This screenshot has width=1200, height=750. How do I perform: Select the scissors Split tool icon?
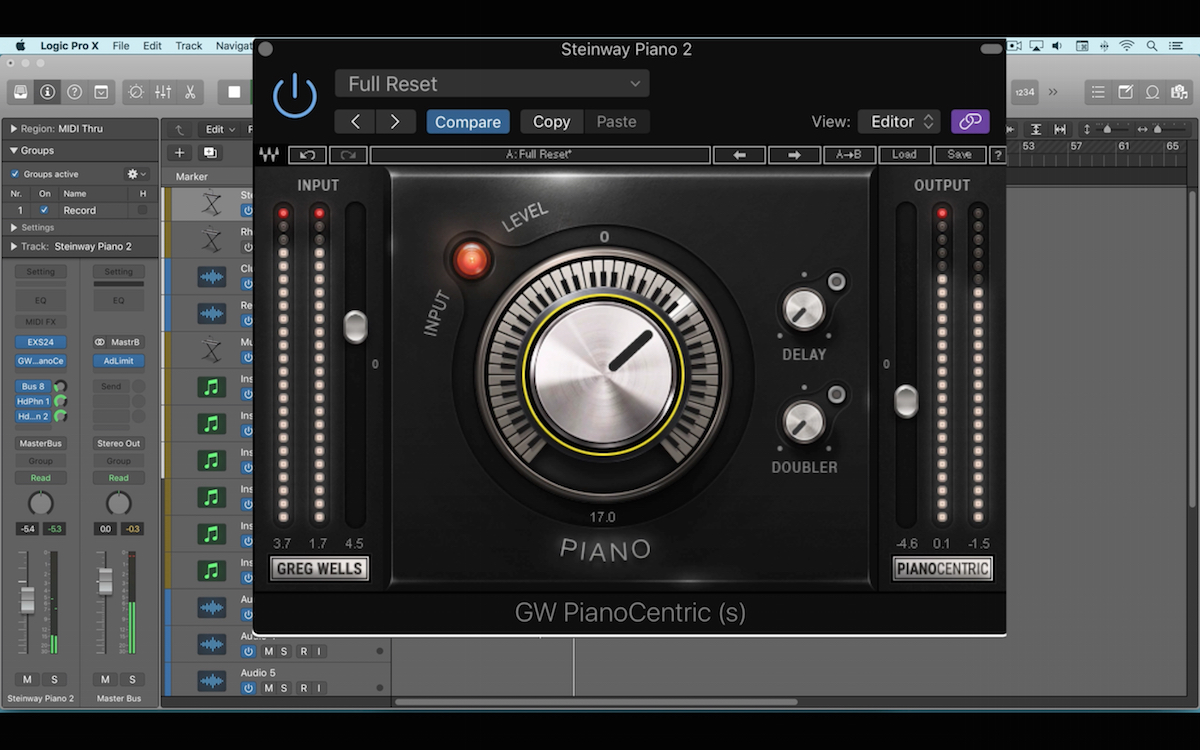tap(190, 92)
